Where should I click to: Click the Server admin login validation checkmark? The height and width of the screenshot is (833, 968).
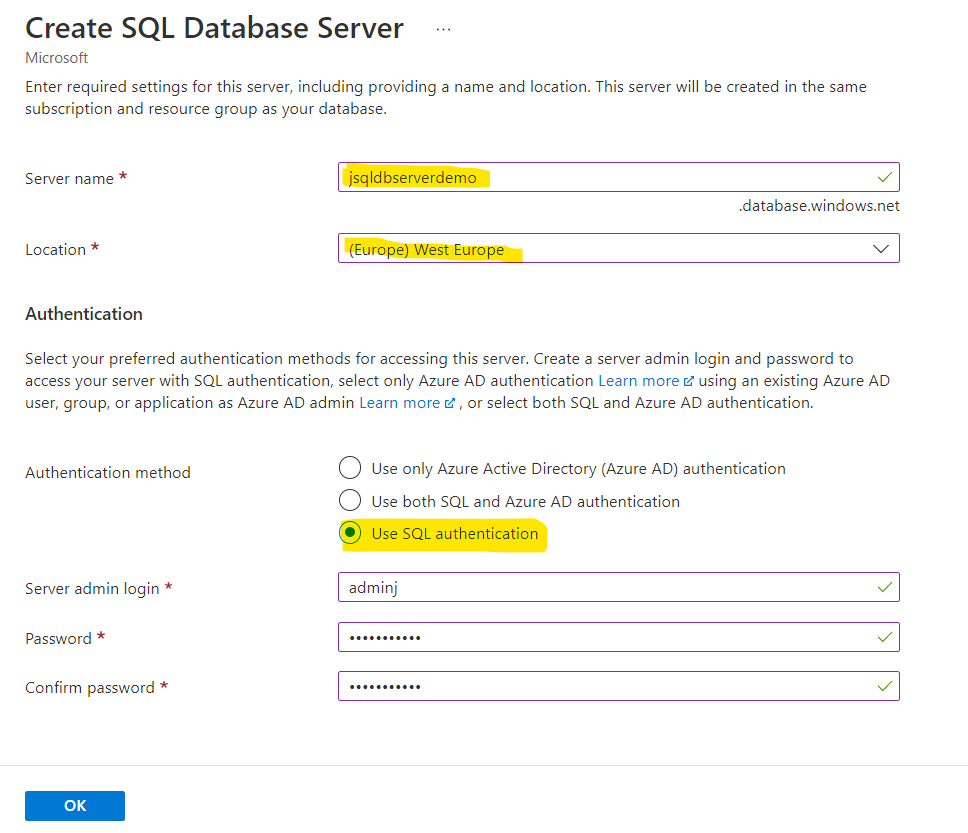pyautogui.click(x=883, y=587)
